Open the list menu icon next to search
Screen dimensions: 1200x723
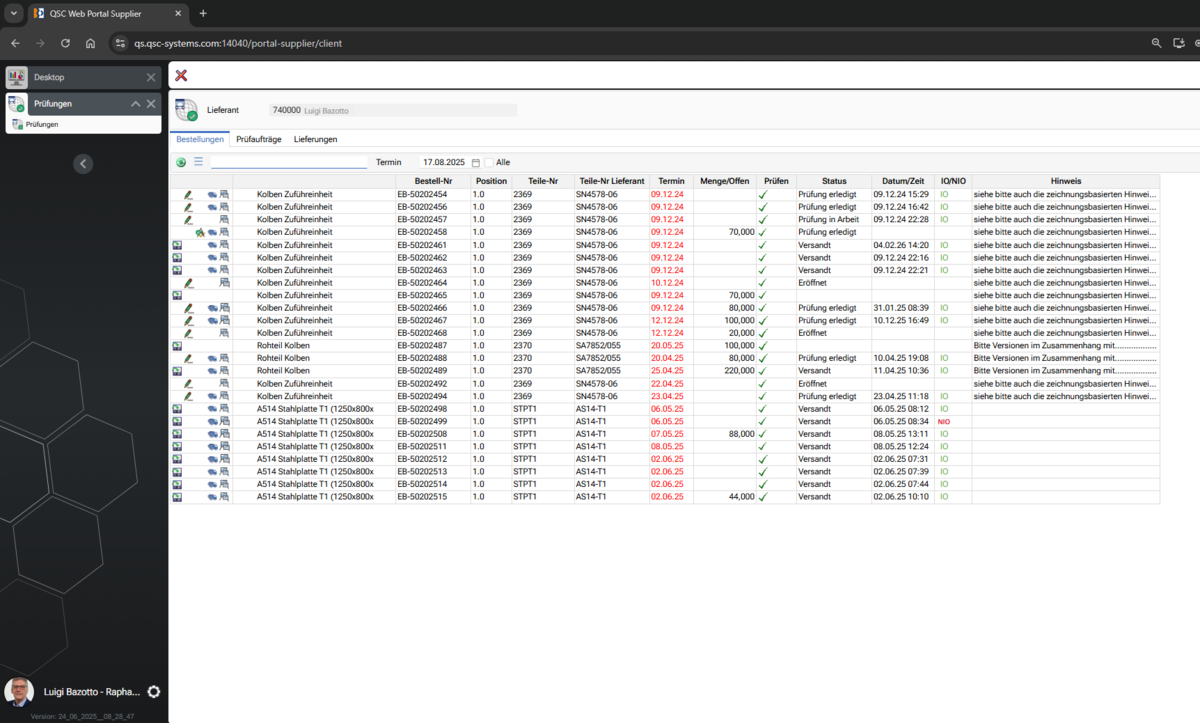[198, 162]
